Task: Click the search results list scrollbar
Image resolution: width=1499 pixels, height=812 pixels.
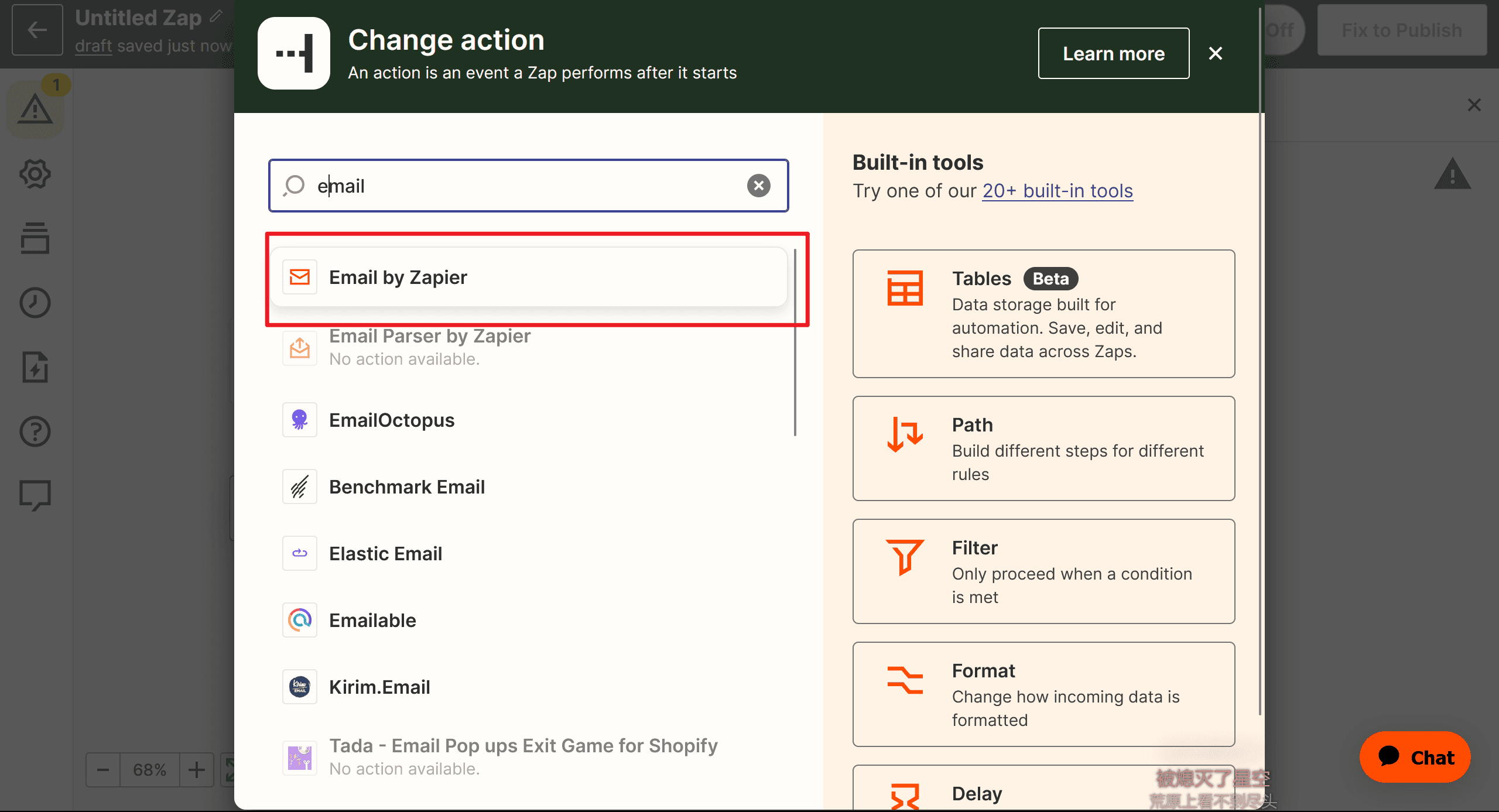Action: [x=795, y=342]
